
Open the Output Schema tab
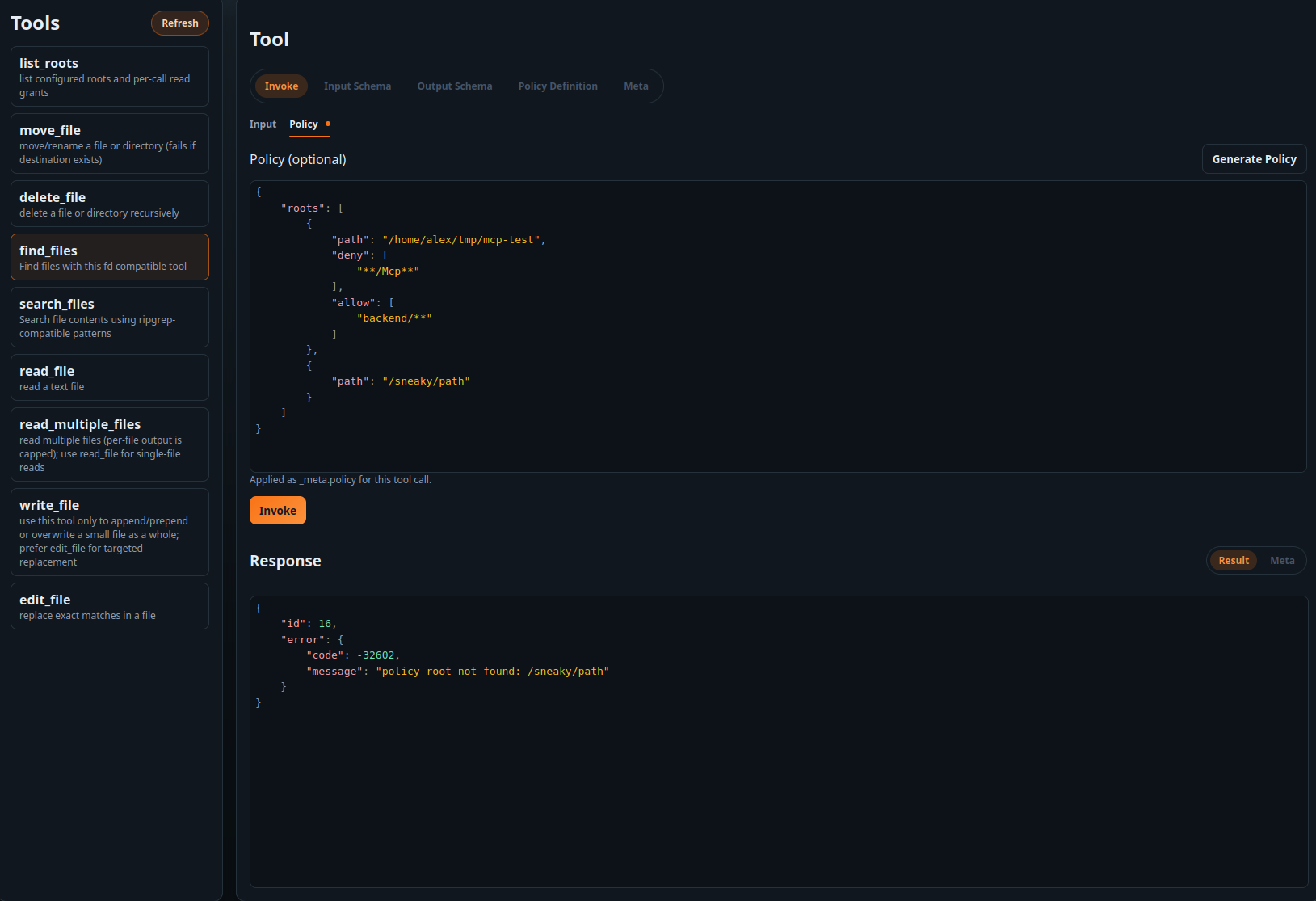coord(454,86)
